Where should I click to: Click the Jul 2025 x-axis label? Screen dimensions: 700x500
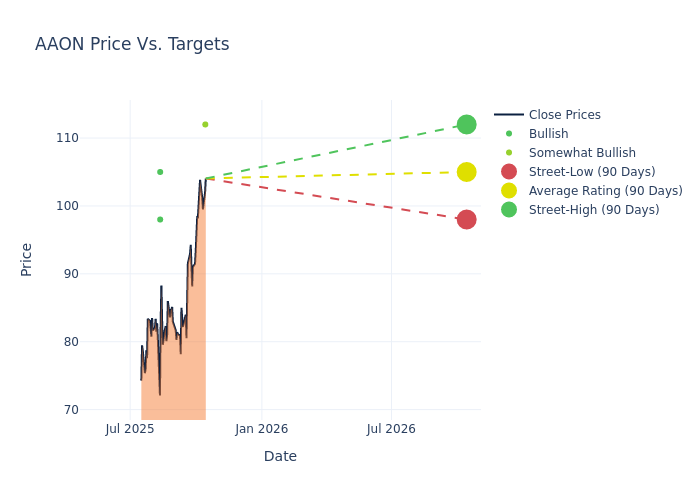(x=130, y=429)
